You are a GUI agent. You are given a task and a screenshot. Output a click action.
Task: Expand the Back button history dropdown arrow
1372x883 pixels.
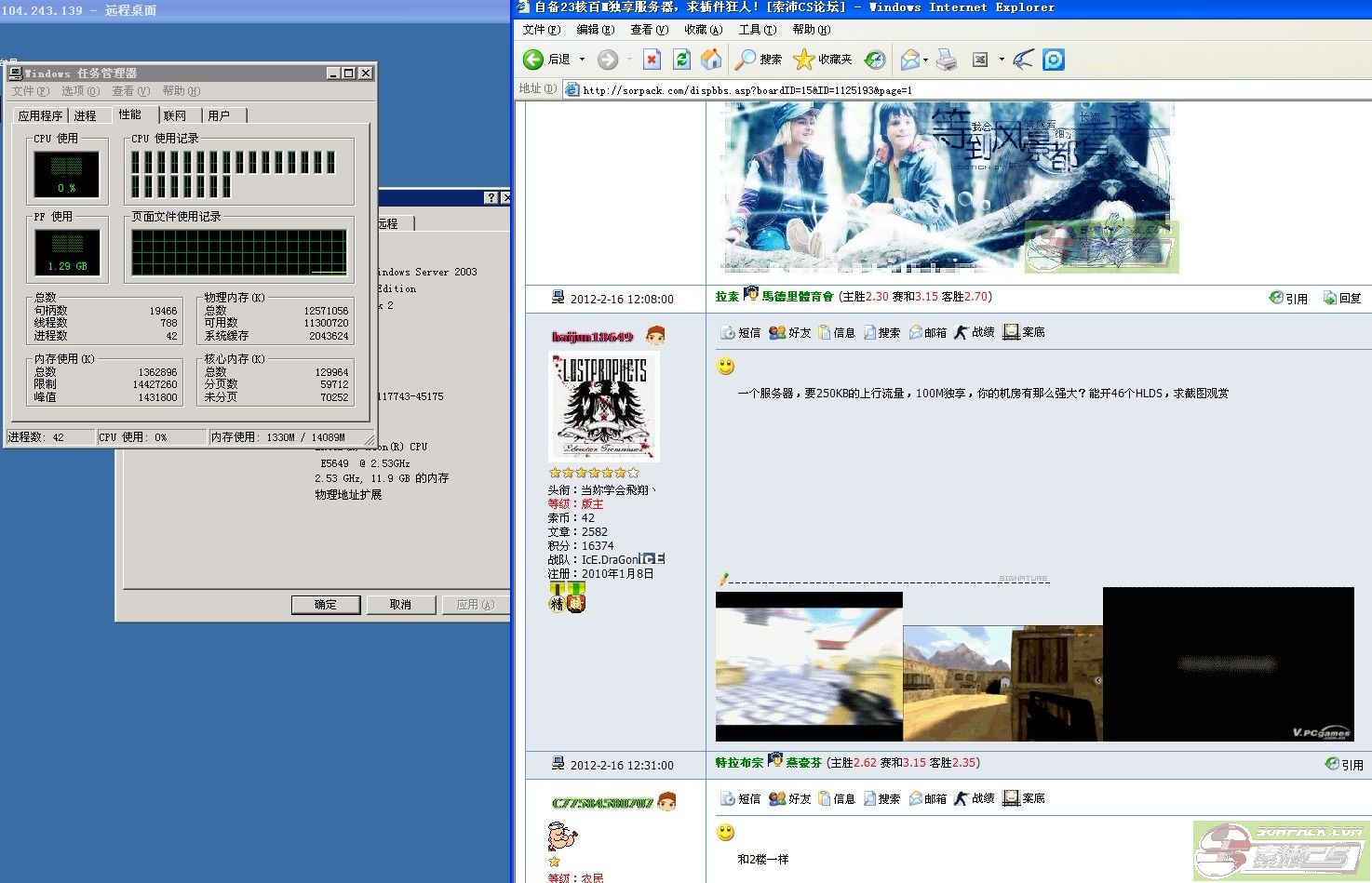(x=583, y=60)
